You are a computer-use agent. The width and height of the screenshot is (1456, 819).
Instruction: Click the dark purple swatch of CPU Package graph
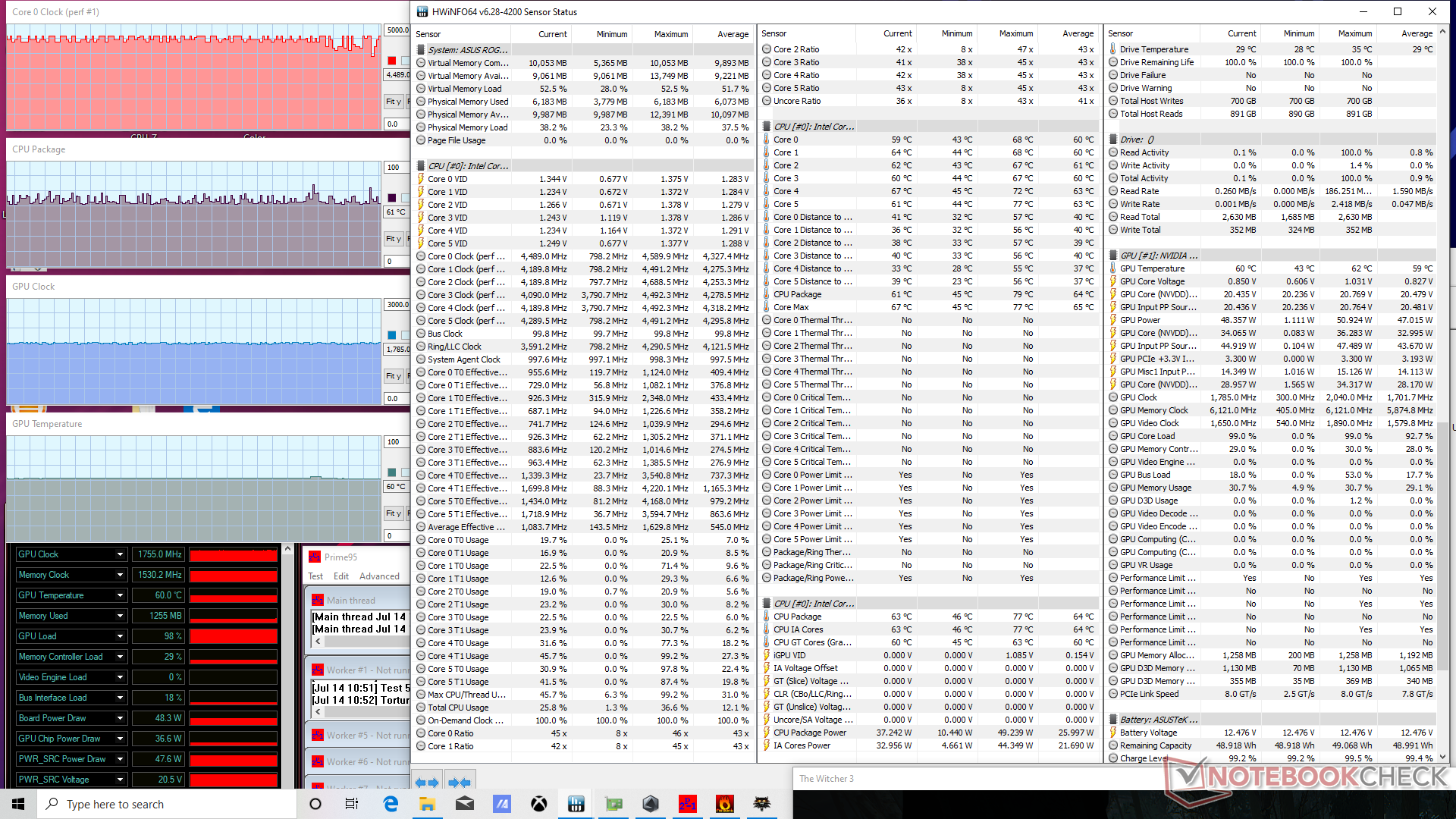tap(392, 198)
